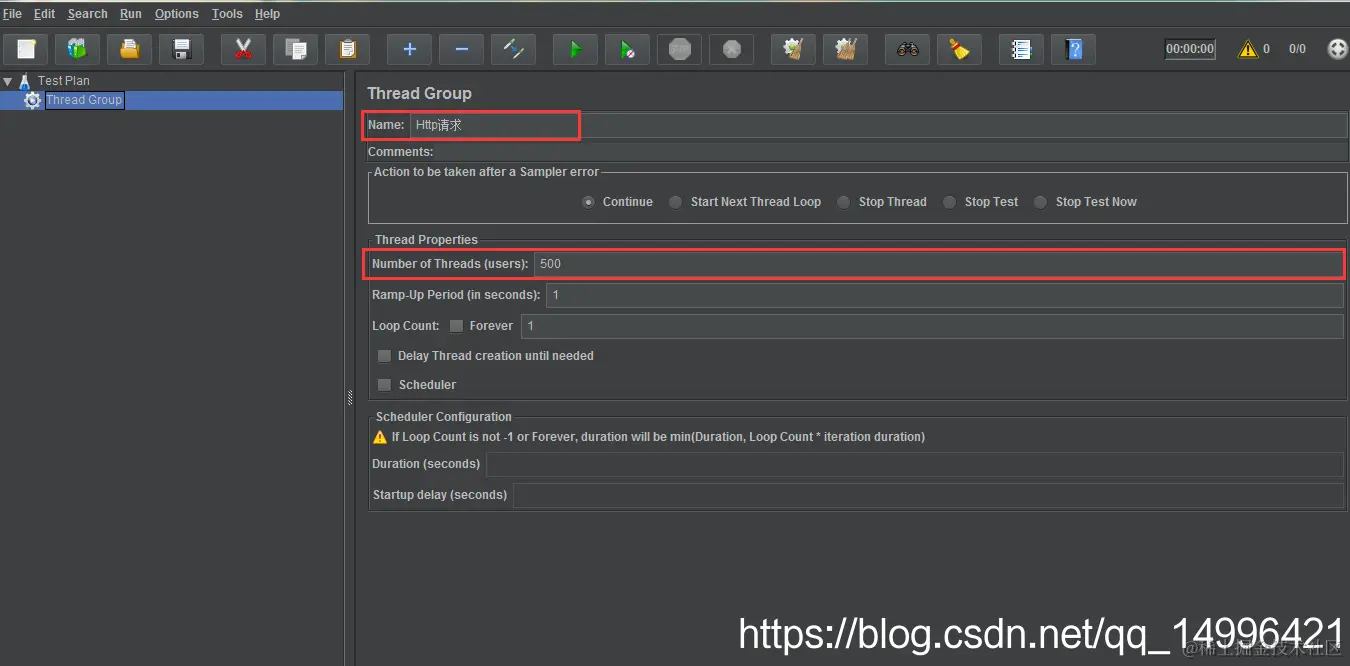The width and height of the screenshot is (1350, 666).
Task: Click the Test Plan flask icon in the tree
Action: [25, 81]
